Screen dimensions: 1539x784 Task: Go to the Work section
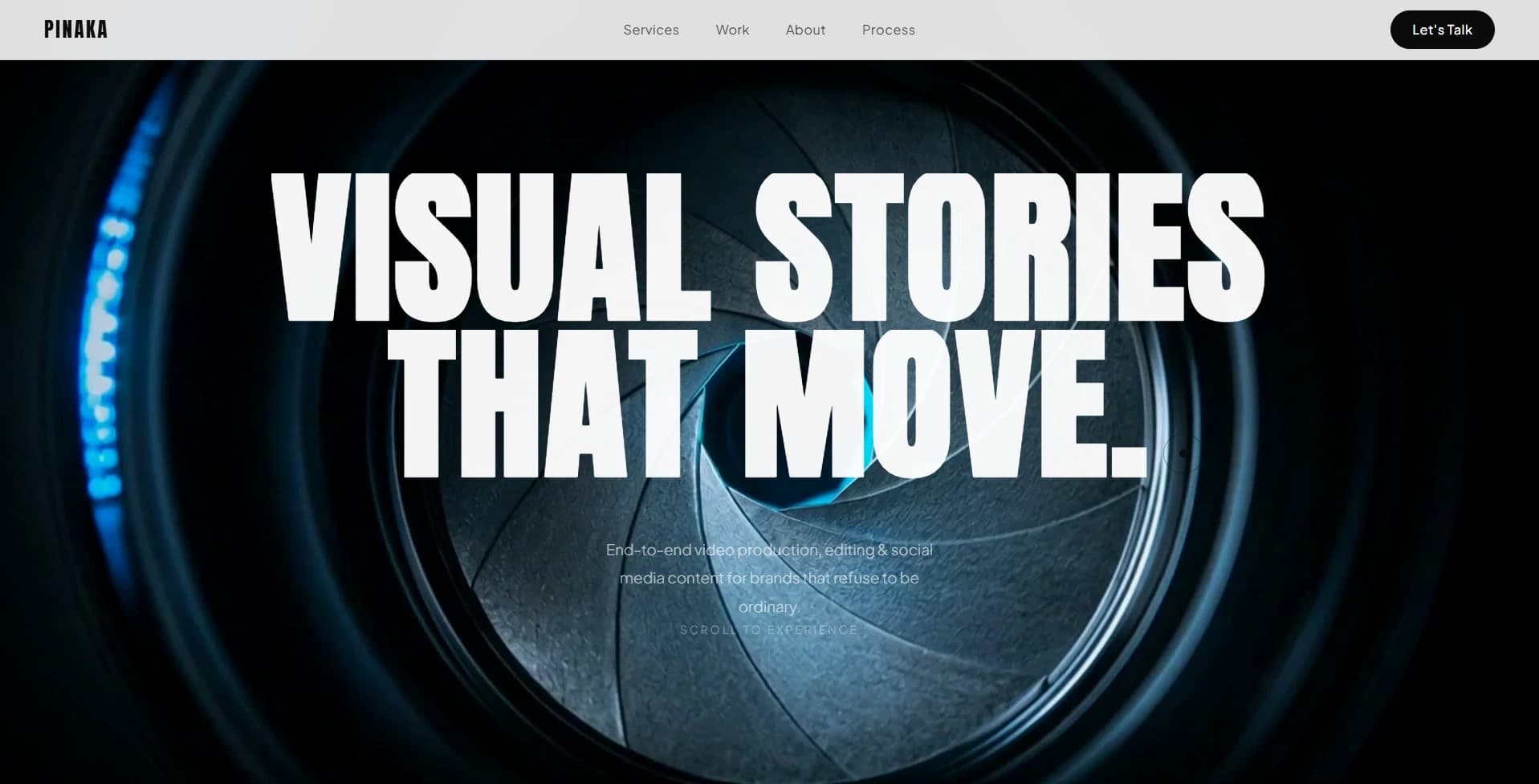pos(732,30)
